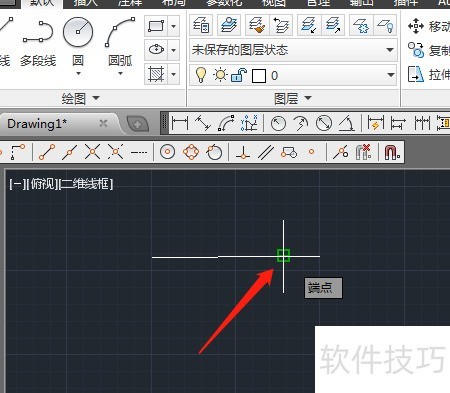
Task: Switch to the Drawing1* tab
Action: pyautogui.click(x=37, y=124)
